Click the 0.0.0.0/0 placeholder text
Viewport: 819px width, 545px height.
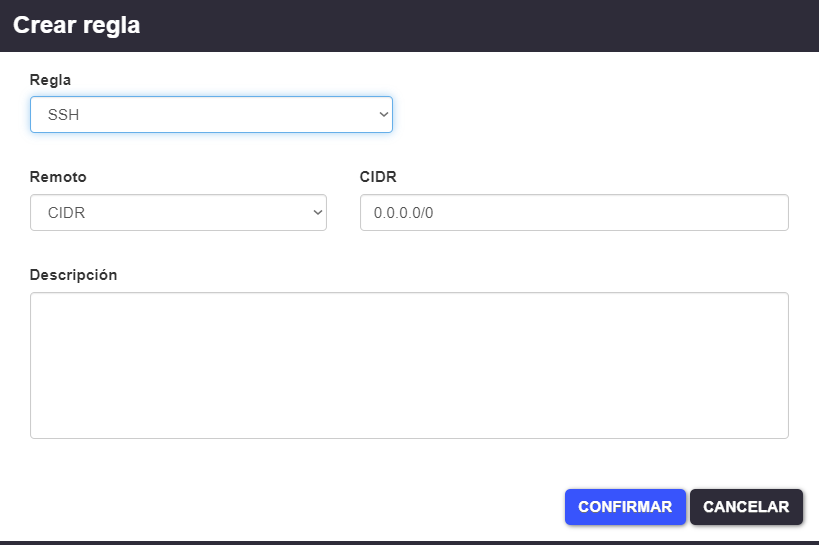(x=403, y=213)
